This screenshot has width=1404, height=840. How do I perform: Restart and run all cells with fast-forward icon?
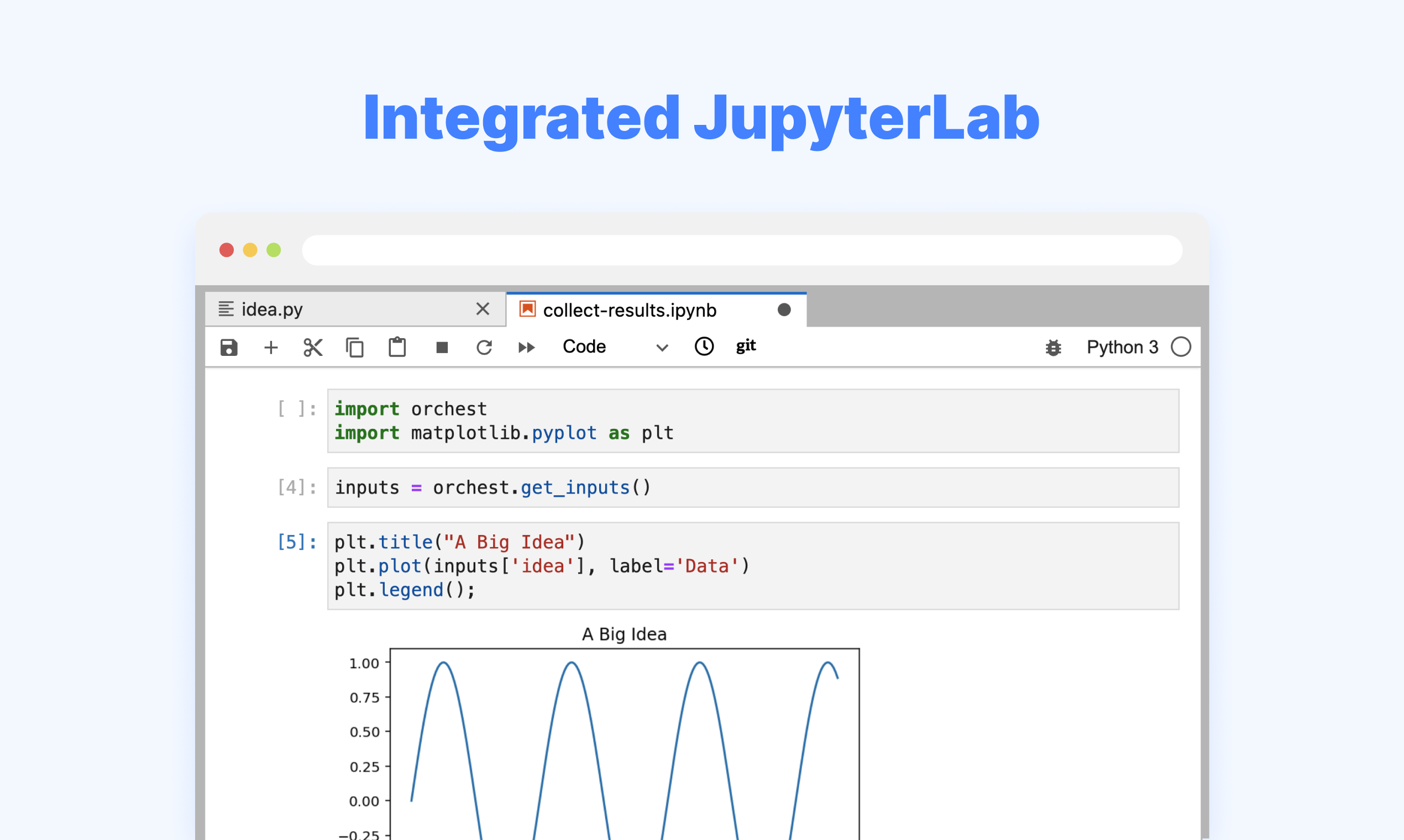coord(526,347)
